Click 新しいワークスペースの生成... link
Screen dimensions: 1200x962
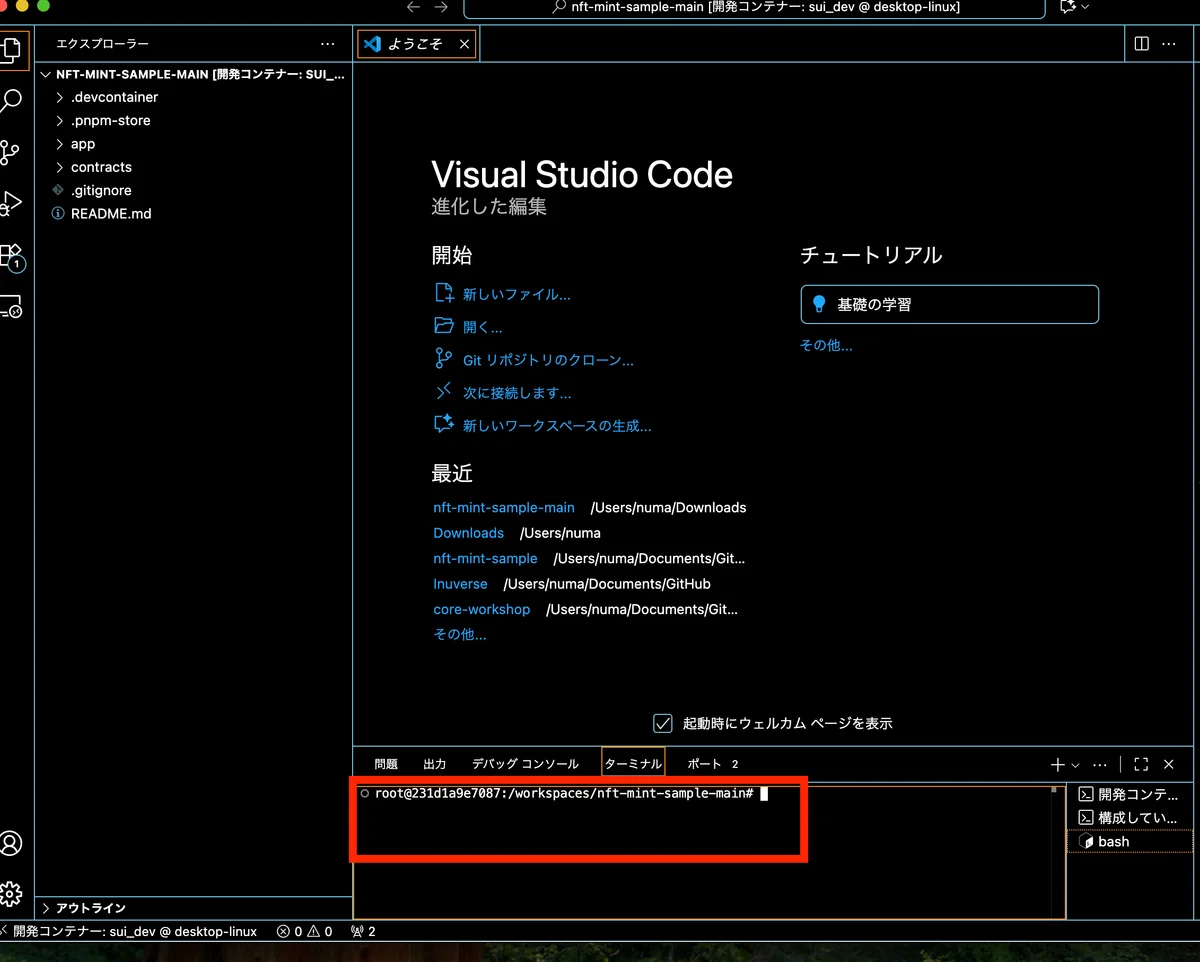(x=557, y=426)
